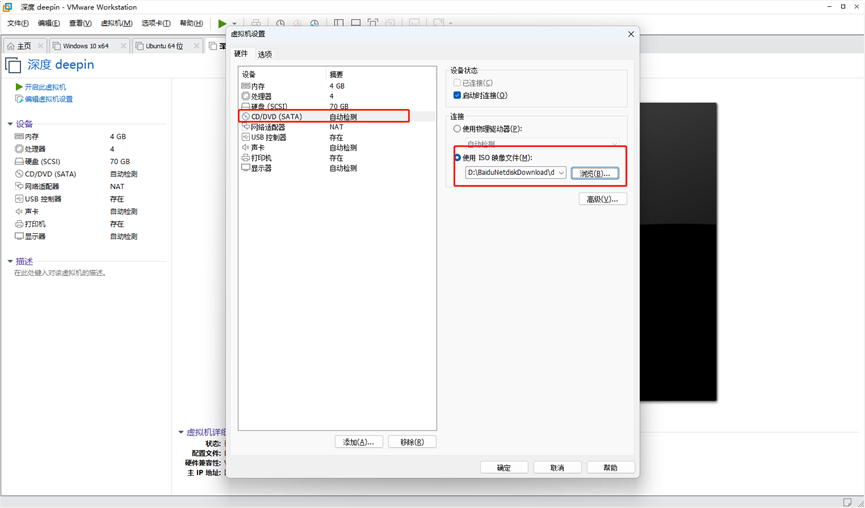Select 处理器 processor icon in settings dialog list
The width and height of the screenshot is (865, 508).
click(x=245, y=96)
